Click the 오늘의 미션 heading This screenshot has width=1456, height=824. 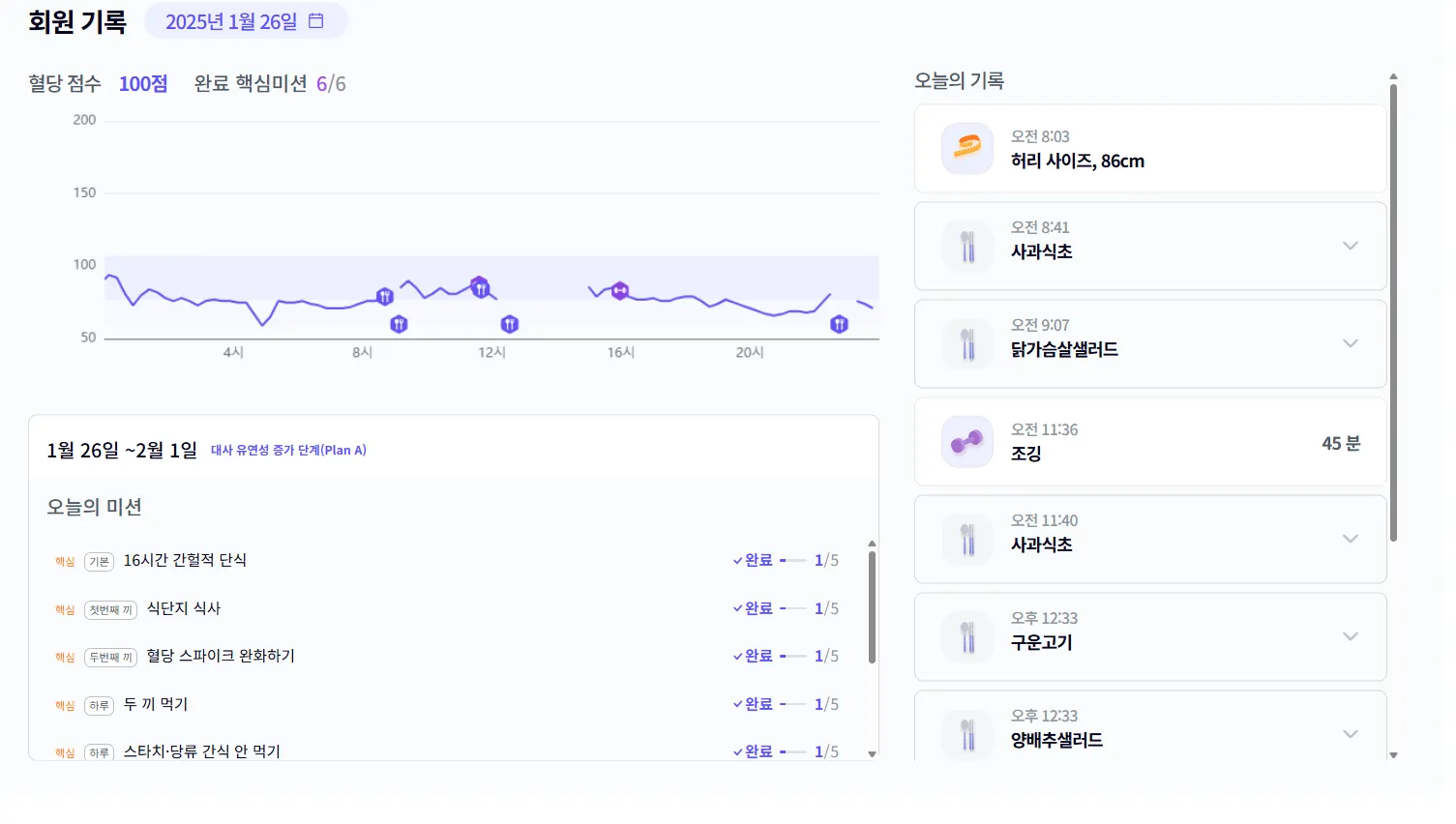coord(95,507)
